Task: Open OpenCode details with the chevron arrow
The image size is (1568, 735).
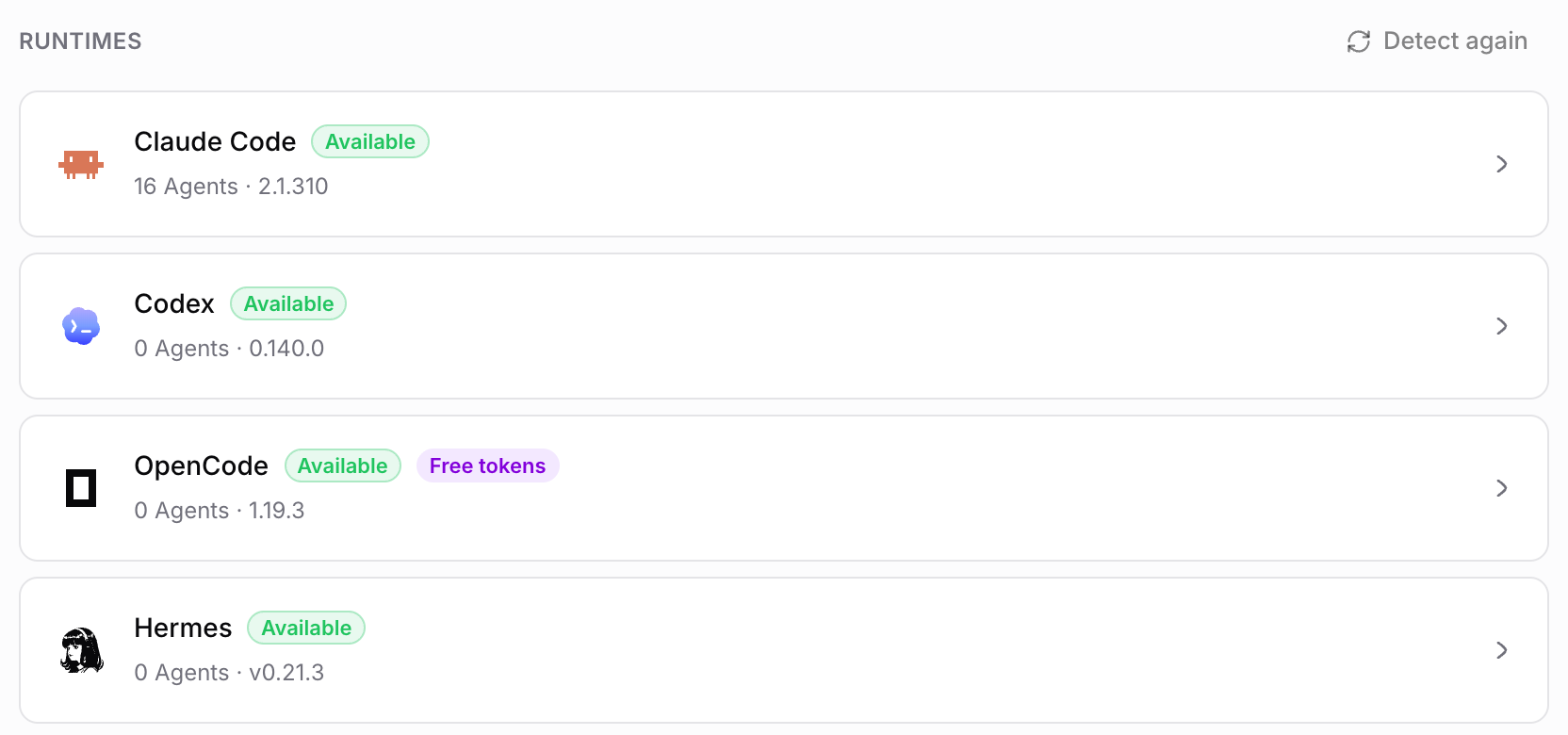Action: coord(1502,488)
